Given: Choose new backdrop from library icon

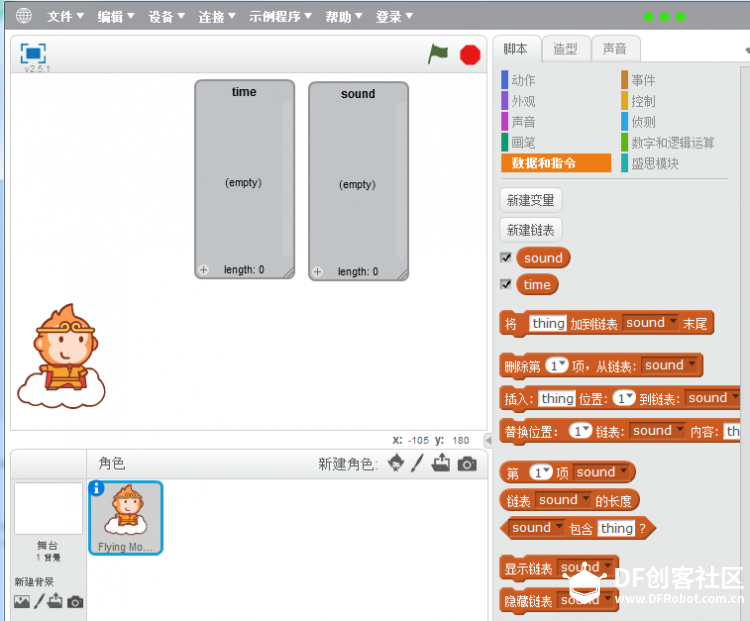Looking at the screenshot, I should click(x=22, y=601).
